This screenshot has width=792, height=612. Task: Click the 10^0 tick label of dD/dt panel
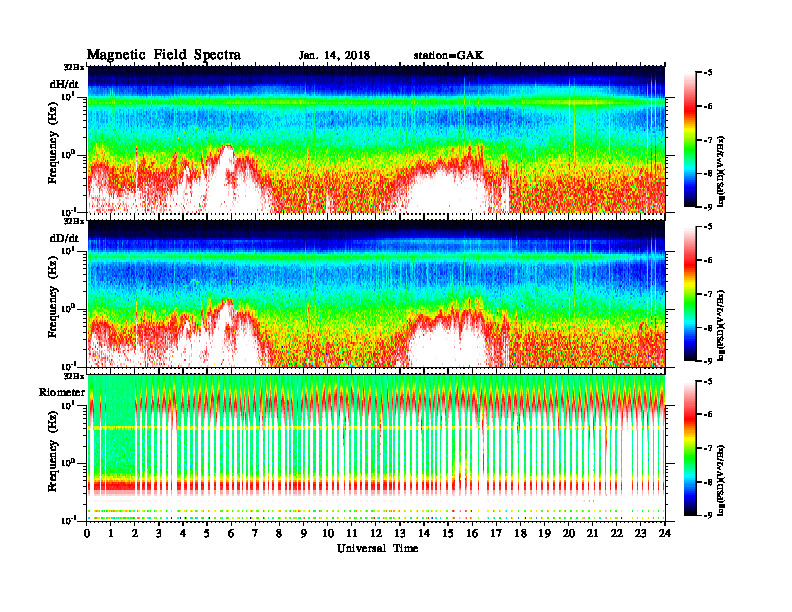[x=69, y=308]
